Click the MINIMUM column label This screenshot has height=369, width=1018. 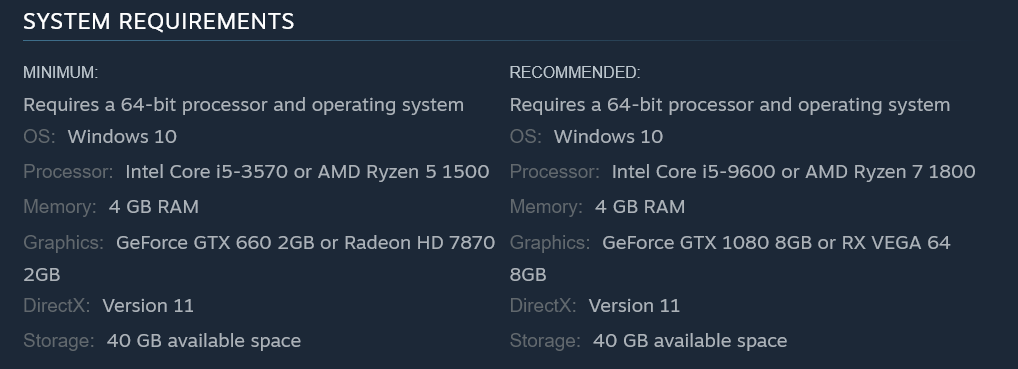pyautogui.click(x=60, y=73)
